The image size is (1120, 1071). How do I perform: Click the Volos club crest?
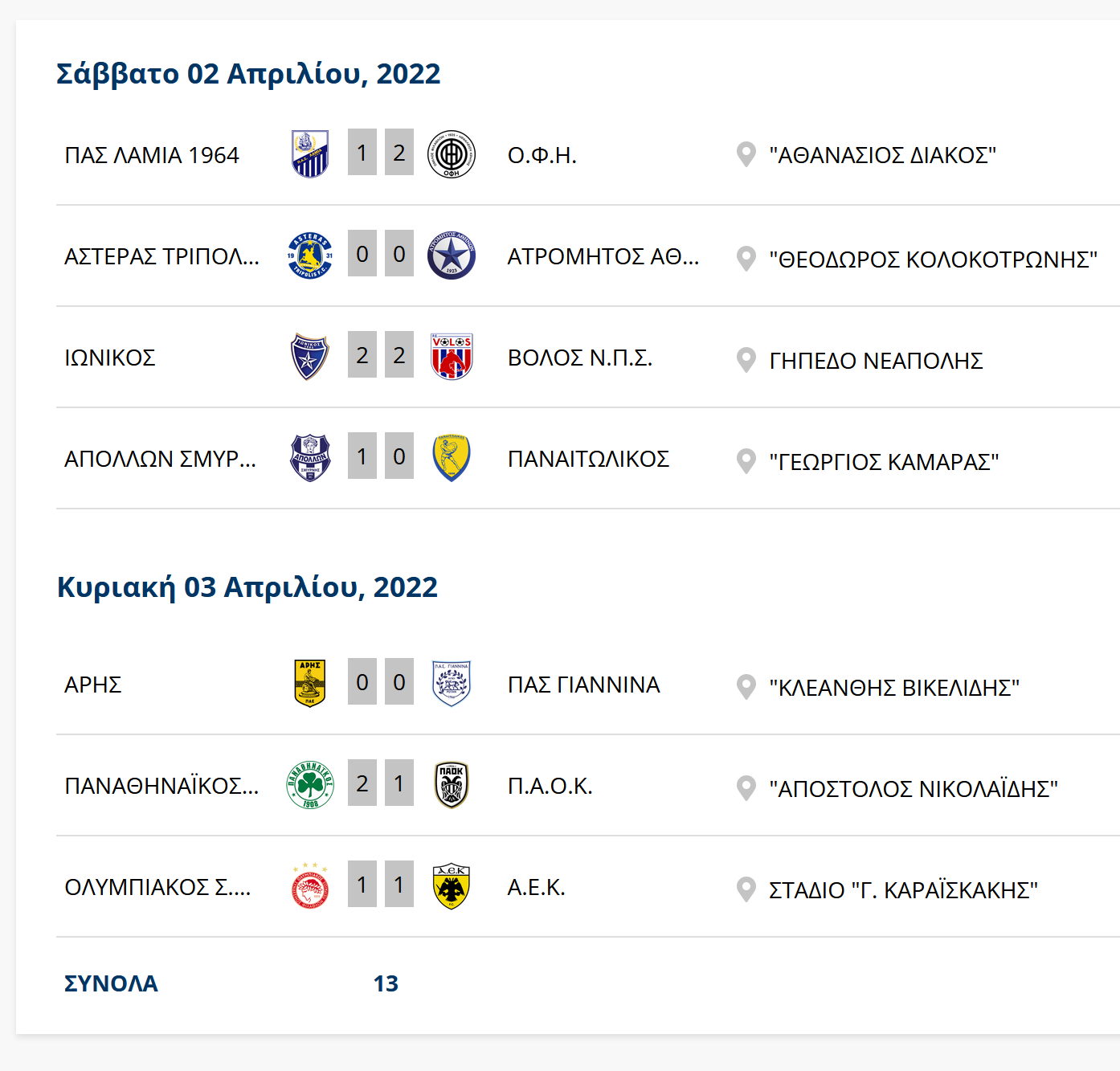pyautogui.click(x=452, y=357)
